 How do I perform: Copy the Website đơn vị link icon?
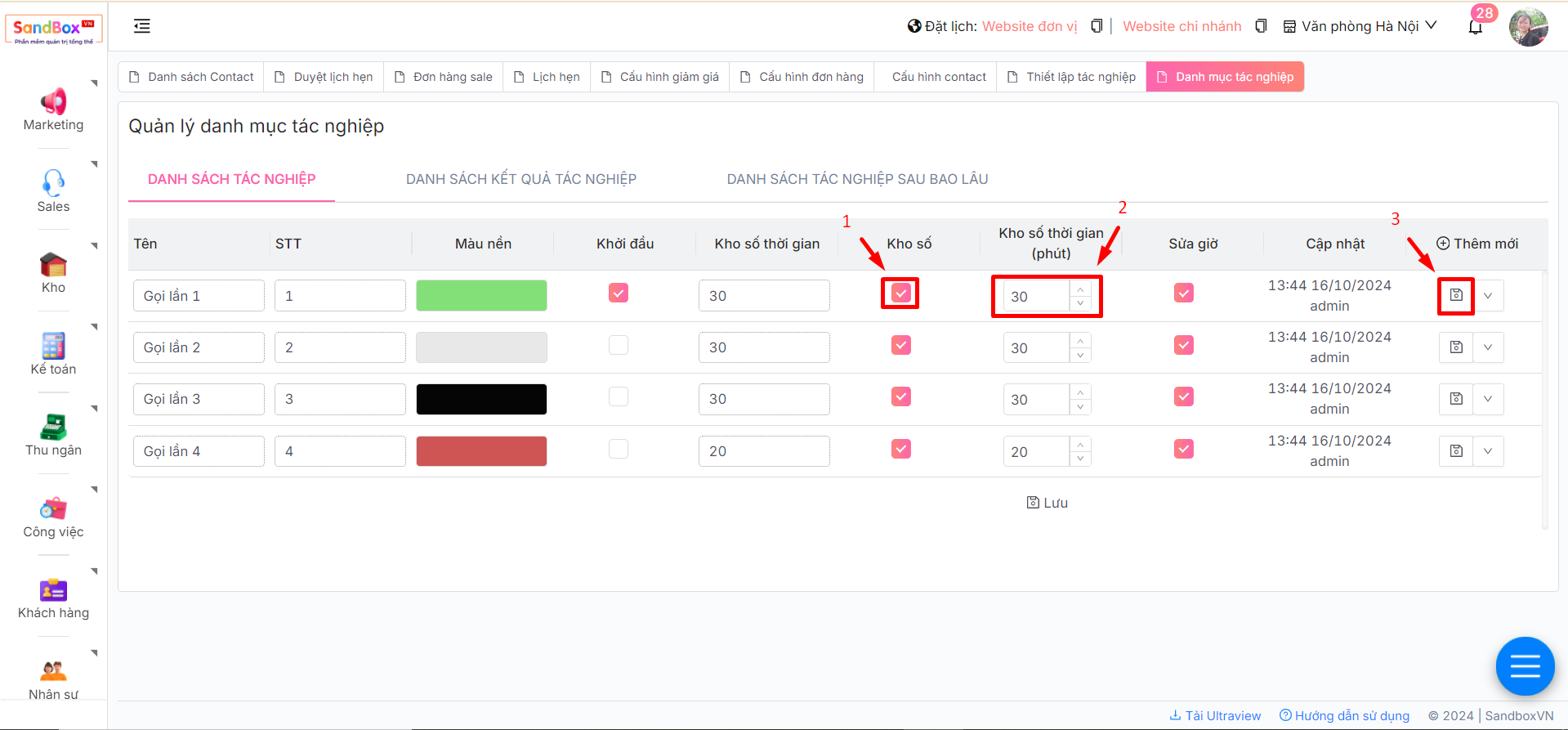pos(1097,26)
